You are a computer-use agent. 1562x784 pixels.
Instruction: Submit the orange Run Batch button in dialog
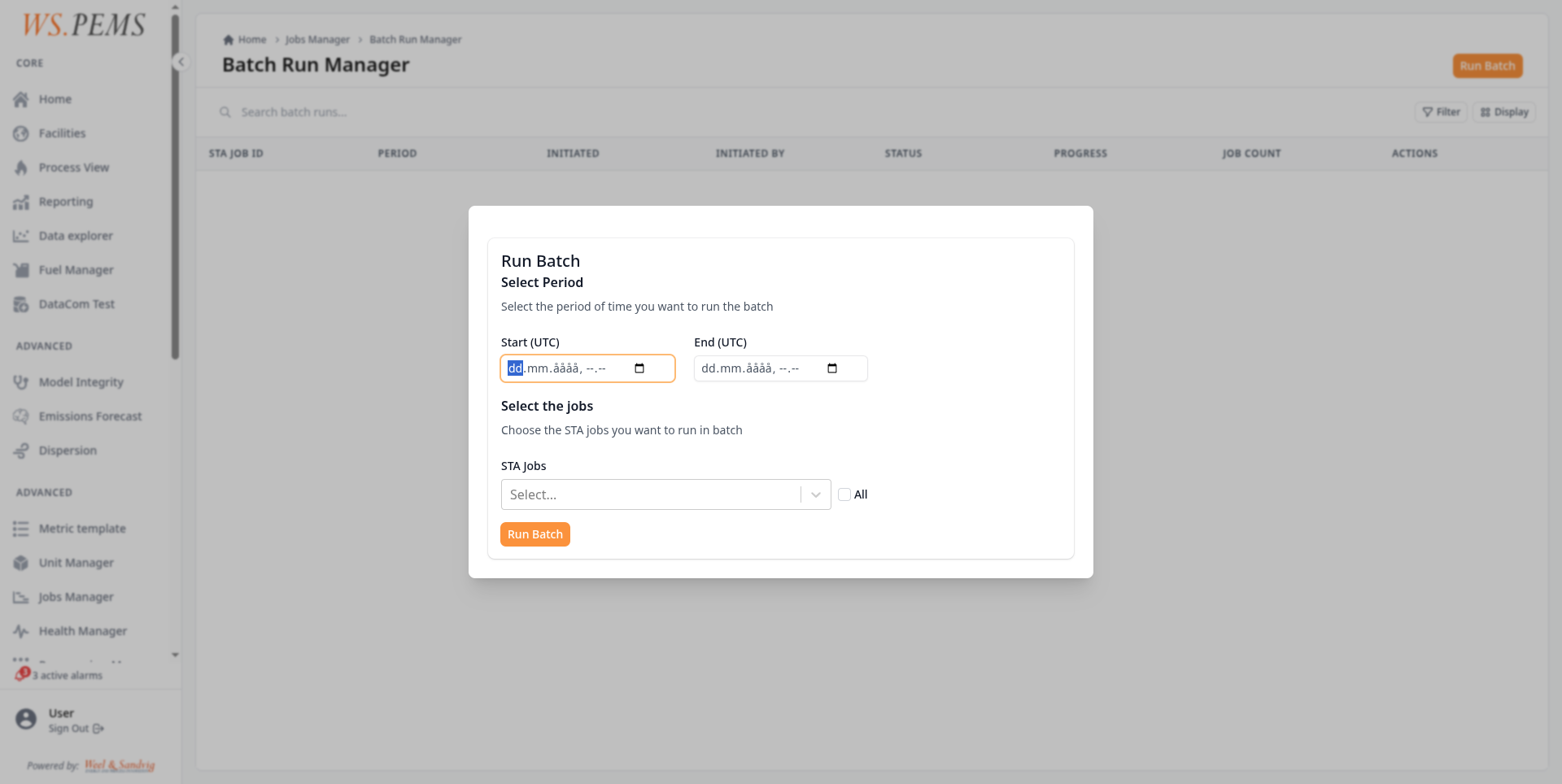pyautogui.click(x=535, y=534)
